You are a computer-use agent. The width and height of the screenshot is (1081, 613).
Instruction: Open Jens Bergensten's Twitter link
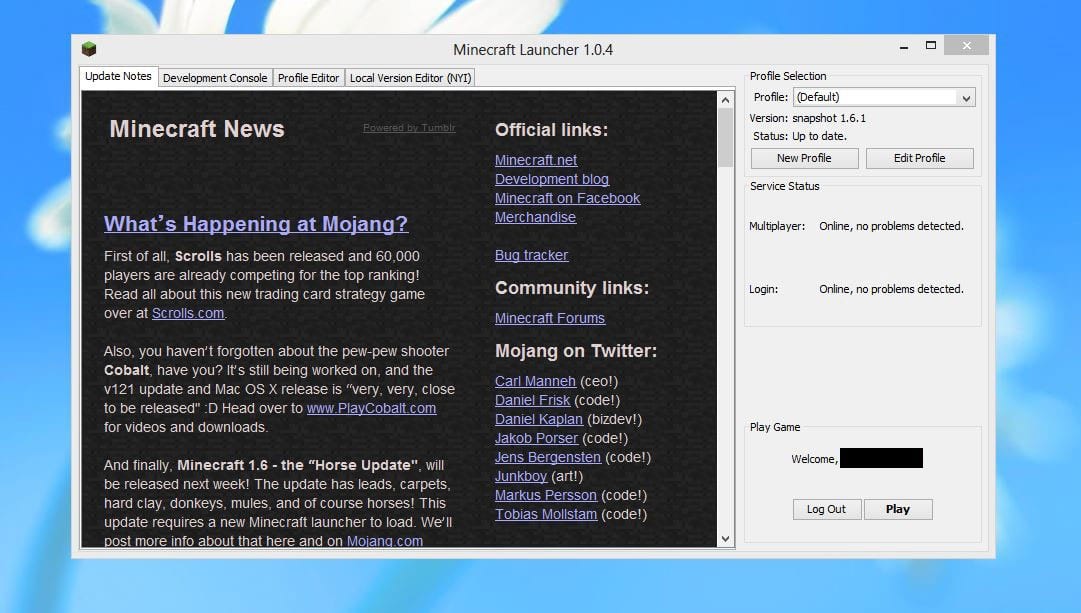(x=548, y=457)
